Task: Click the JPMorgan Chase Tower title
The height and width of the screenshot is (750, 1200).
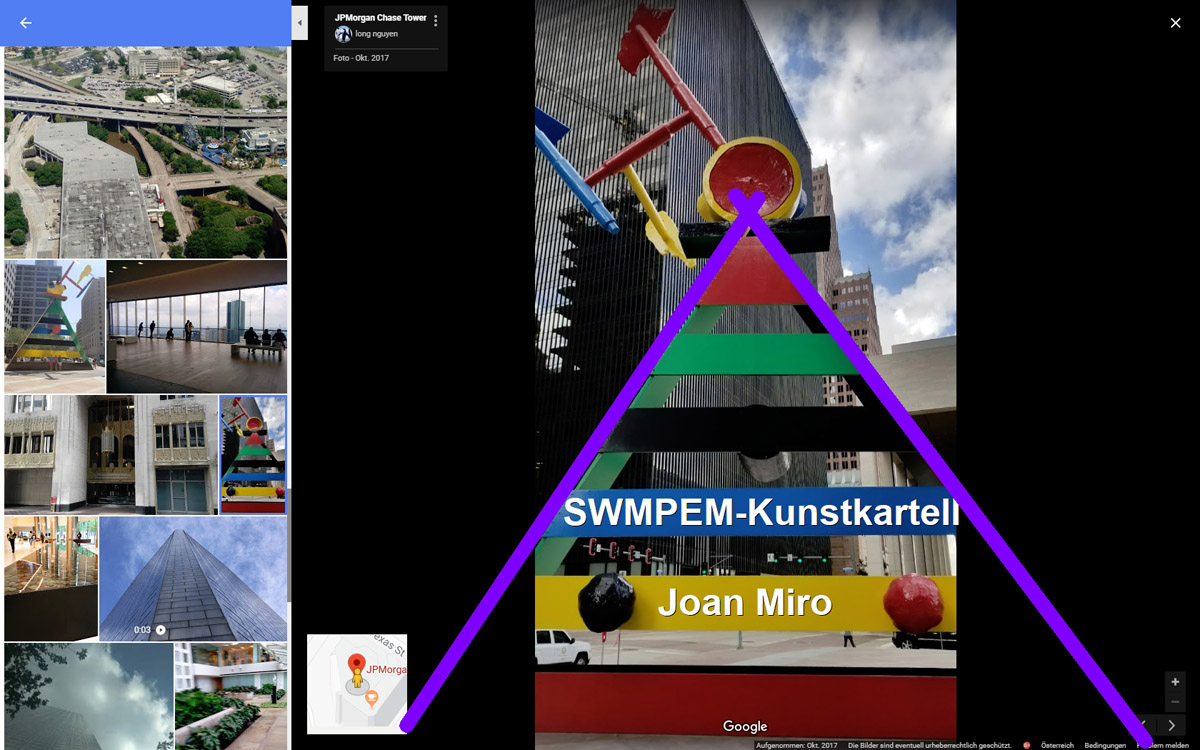Action: pyautogui.click(x=380, y=18)
